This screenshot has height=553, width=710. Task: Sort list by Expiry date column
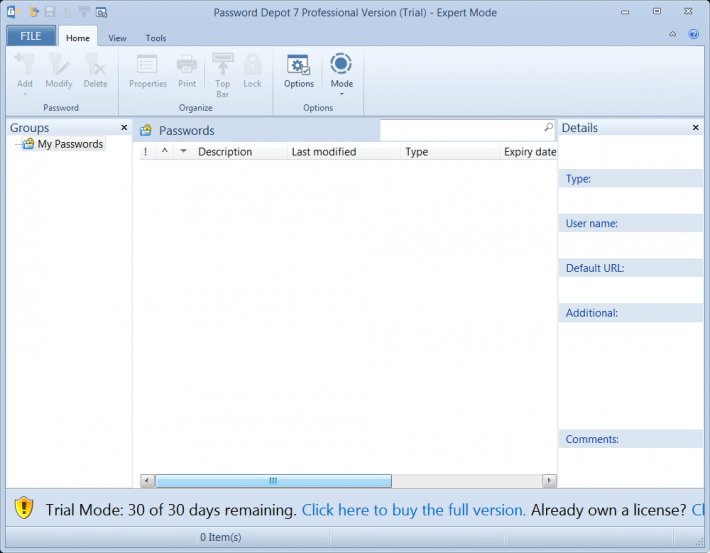pyautogui.click(x=530, y=152)
